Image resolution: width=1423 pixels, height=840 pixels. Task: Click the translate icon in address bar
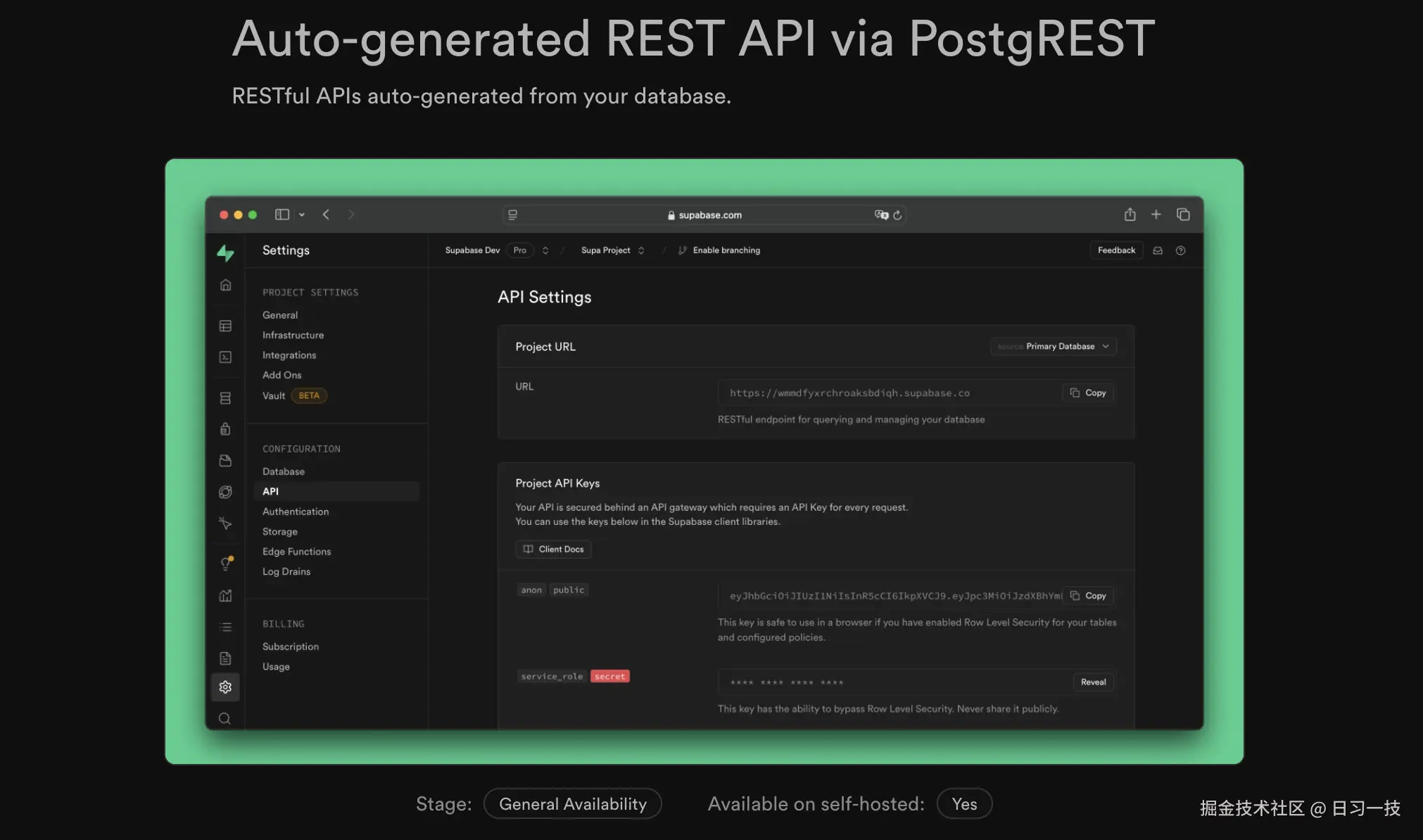[881, 215]
